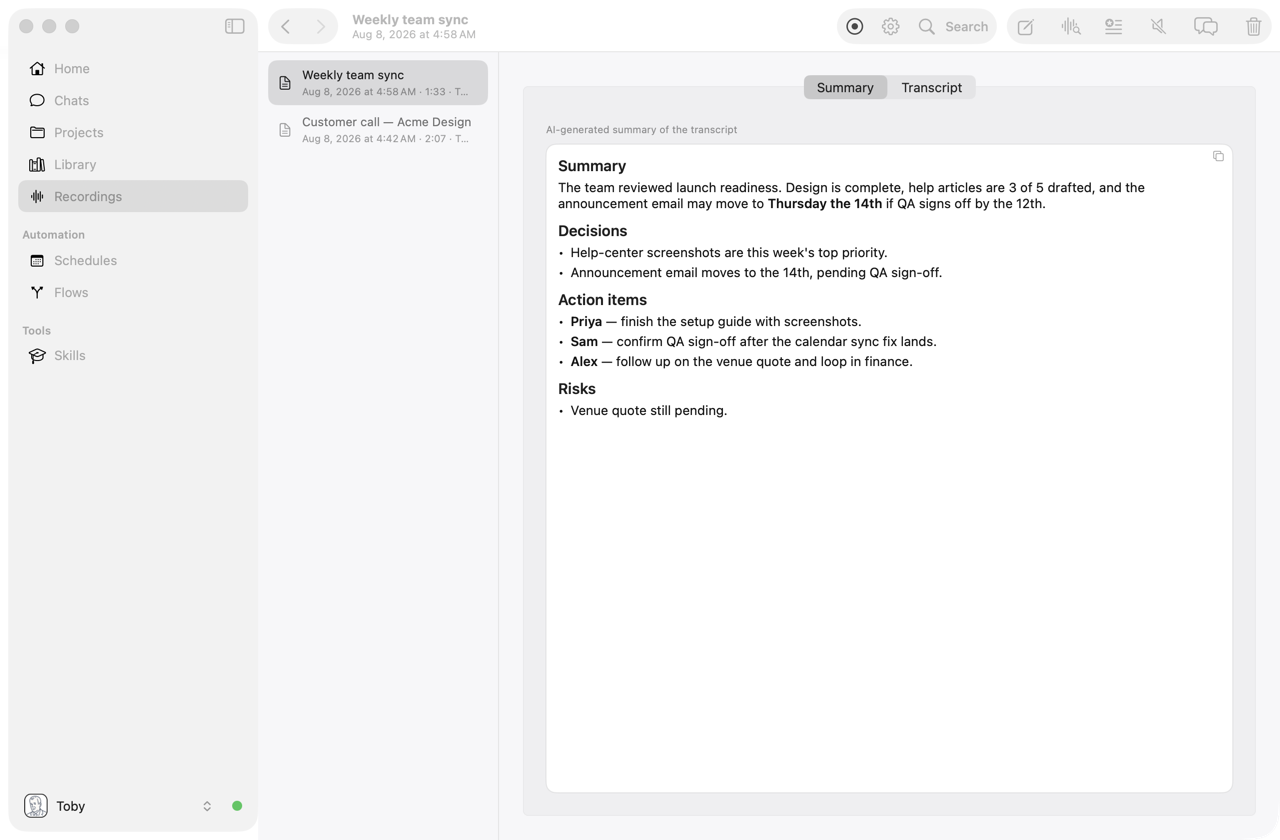Viewport: 1280px width, 840px height.
Task: Switch to the Summary tab
Action: point(845,87)
